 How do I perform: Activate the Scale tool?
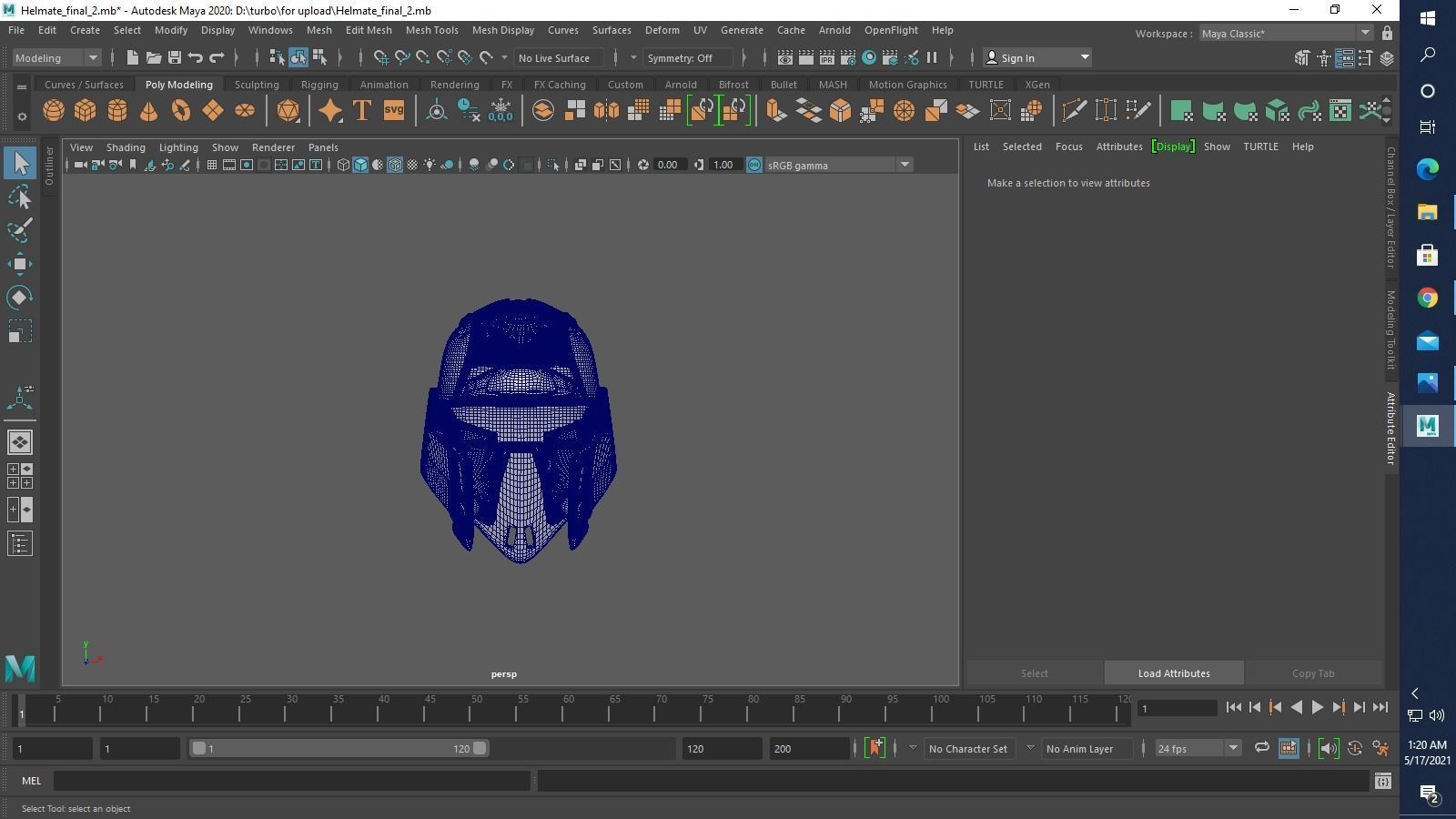[x=20, y=331]
